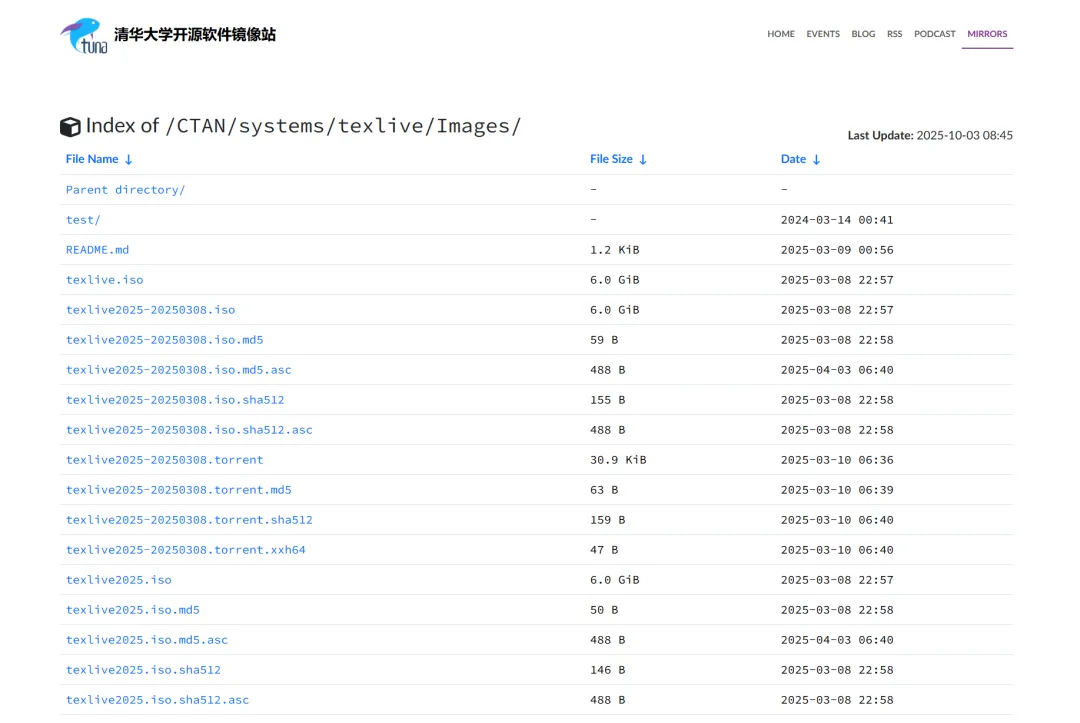Viewport: 1080px width, 723px height.
Task: Click the File Name column header
Action: tap(92, 159)
